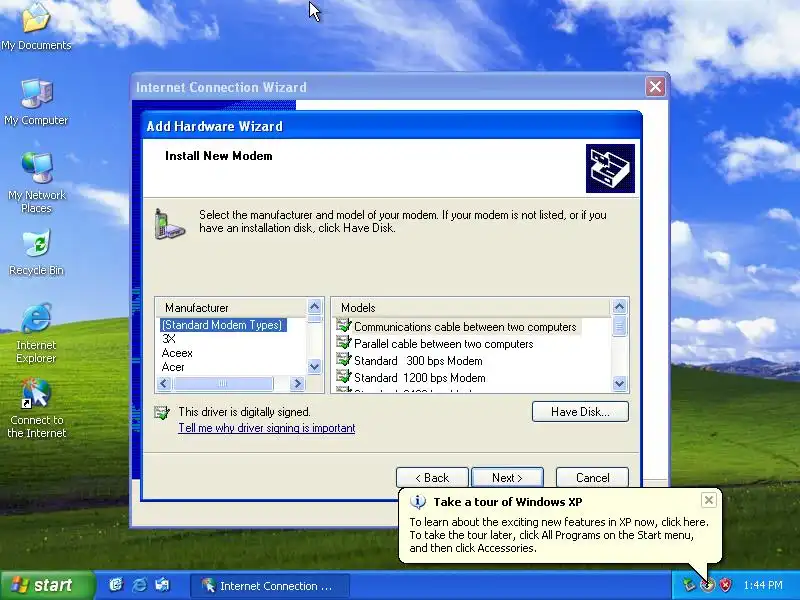The height and width of the screenshot is (600, 800).
Task: Click Internet Connection taskbar button
Action: pos(270,586)
